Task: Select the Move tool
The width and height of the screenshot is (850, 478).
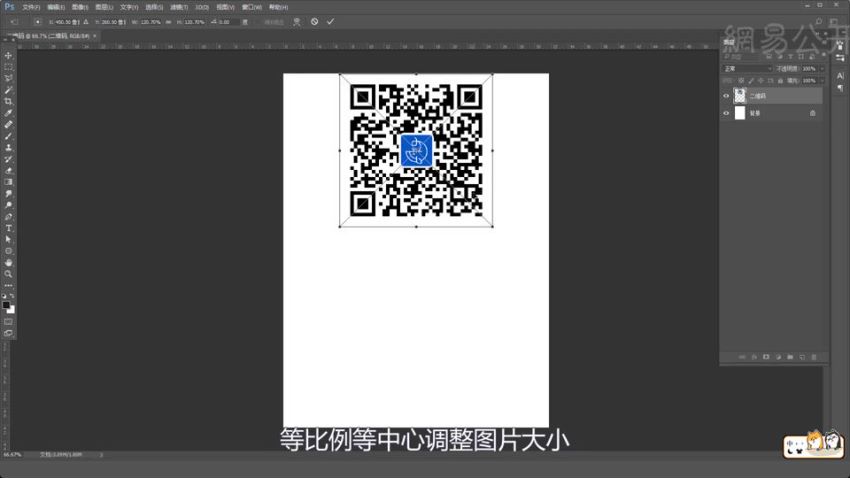Action: pos(8,56)
